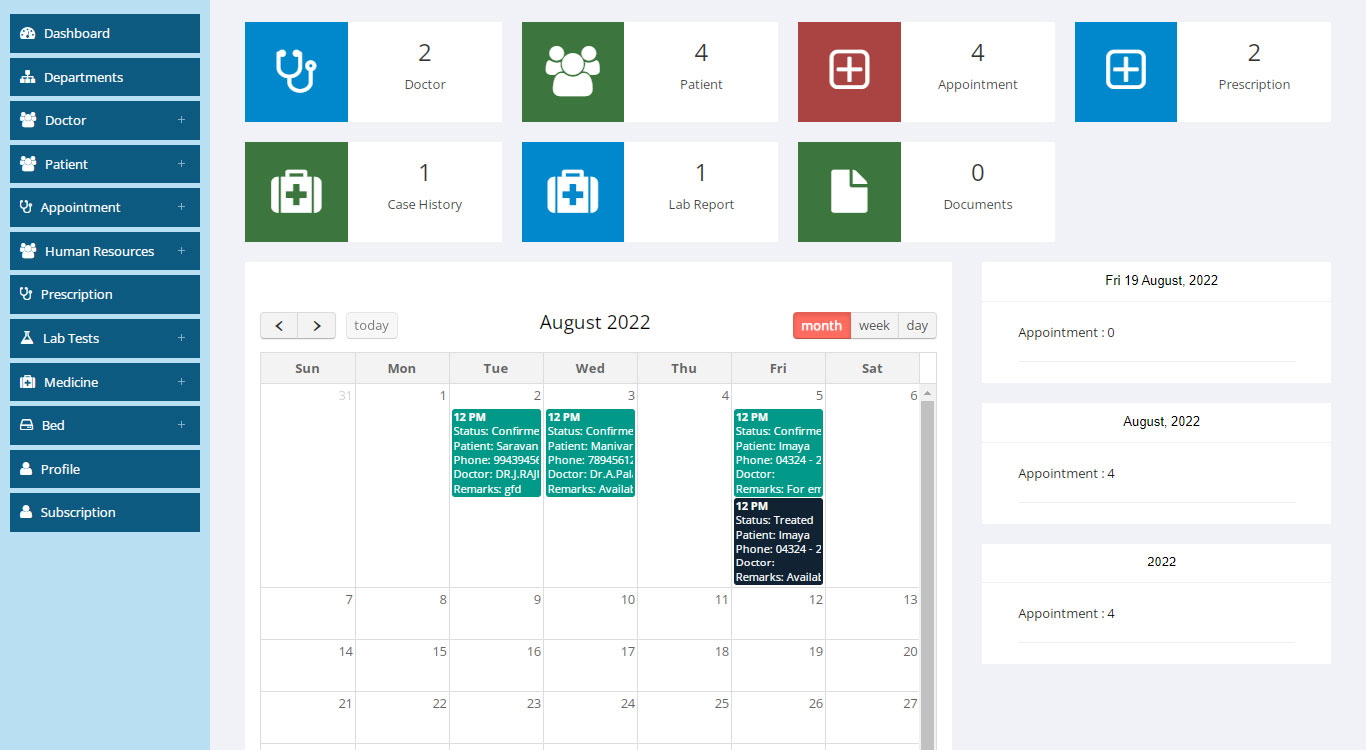This screenshot has width=1366, height=750.
Task: Switch the calendar to day view
Action: 917,325
